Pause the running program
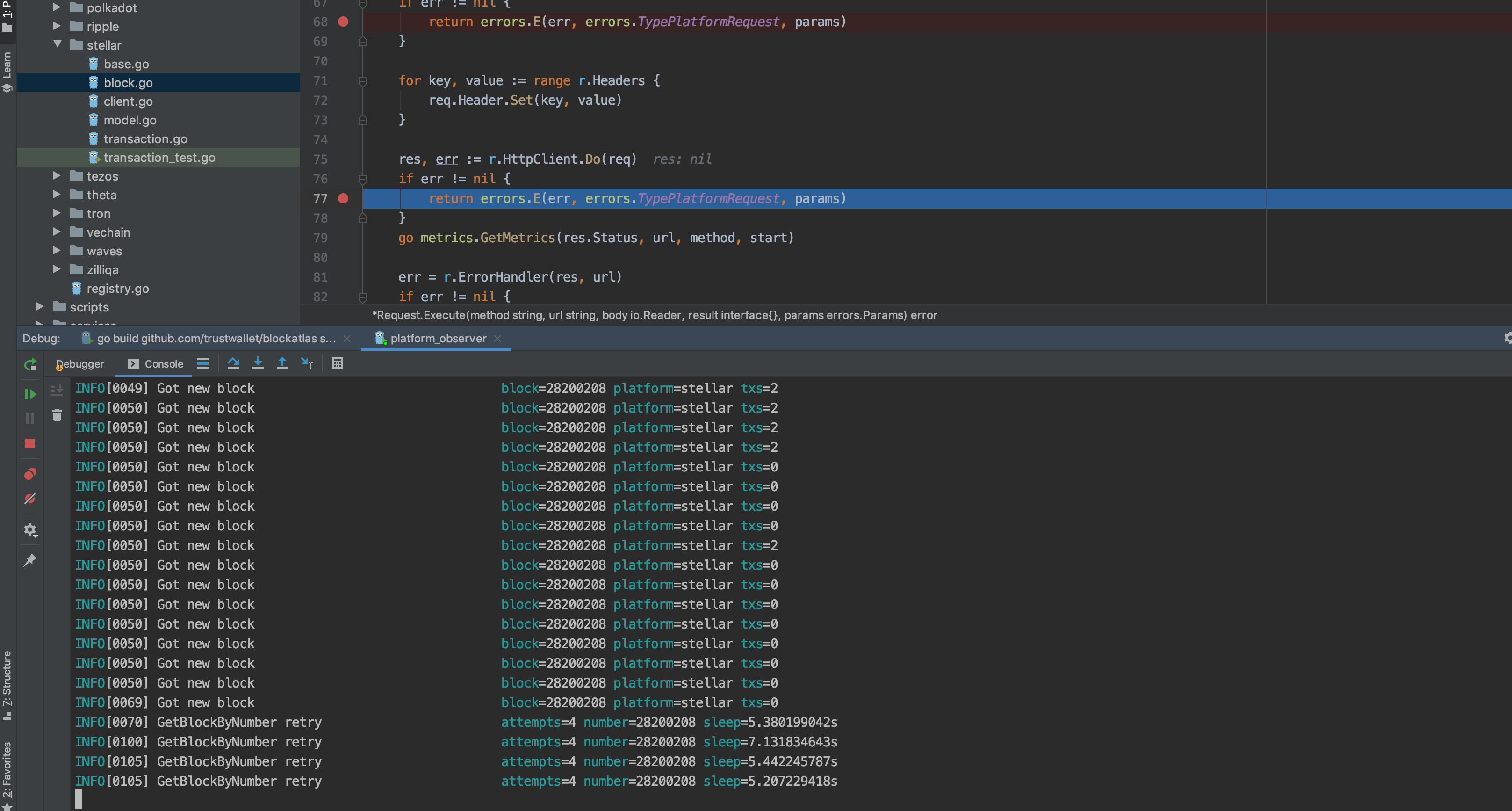The width and height of the screenshot is (1512, 811). (30, 418)
